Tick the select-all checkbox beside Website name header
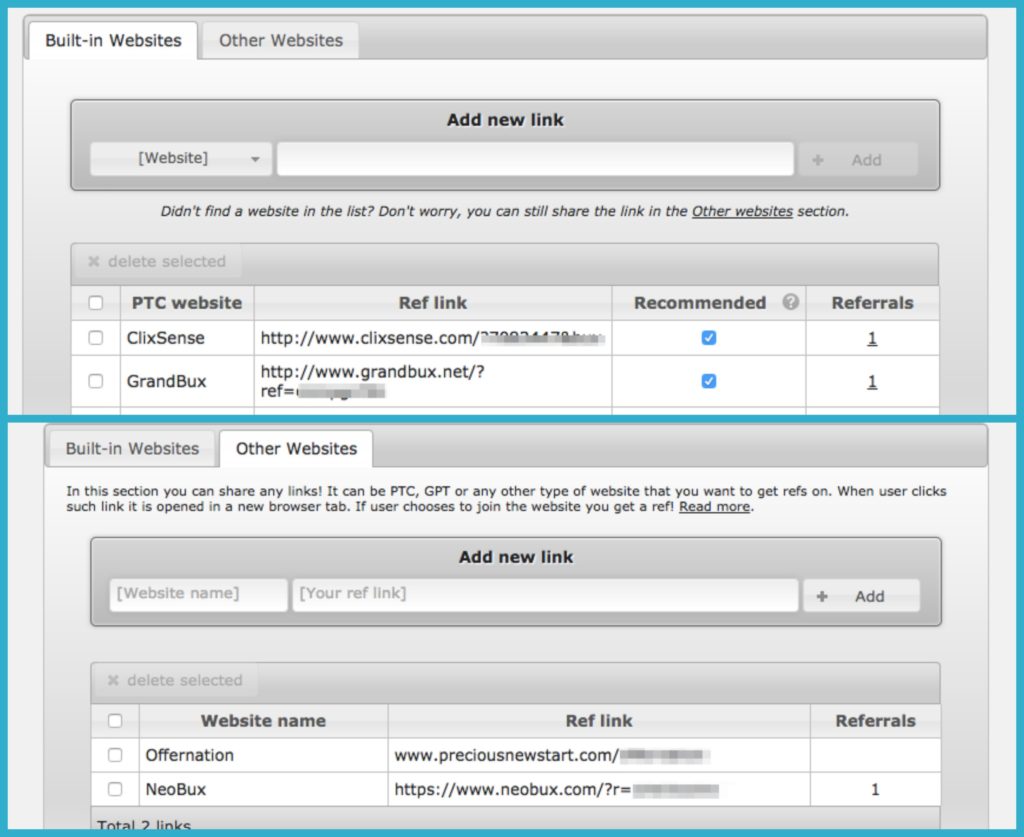Screen dimensions: 1024x837 click(x=115, y=721)
